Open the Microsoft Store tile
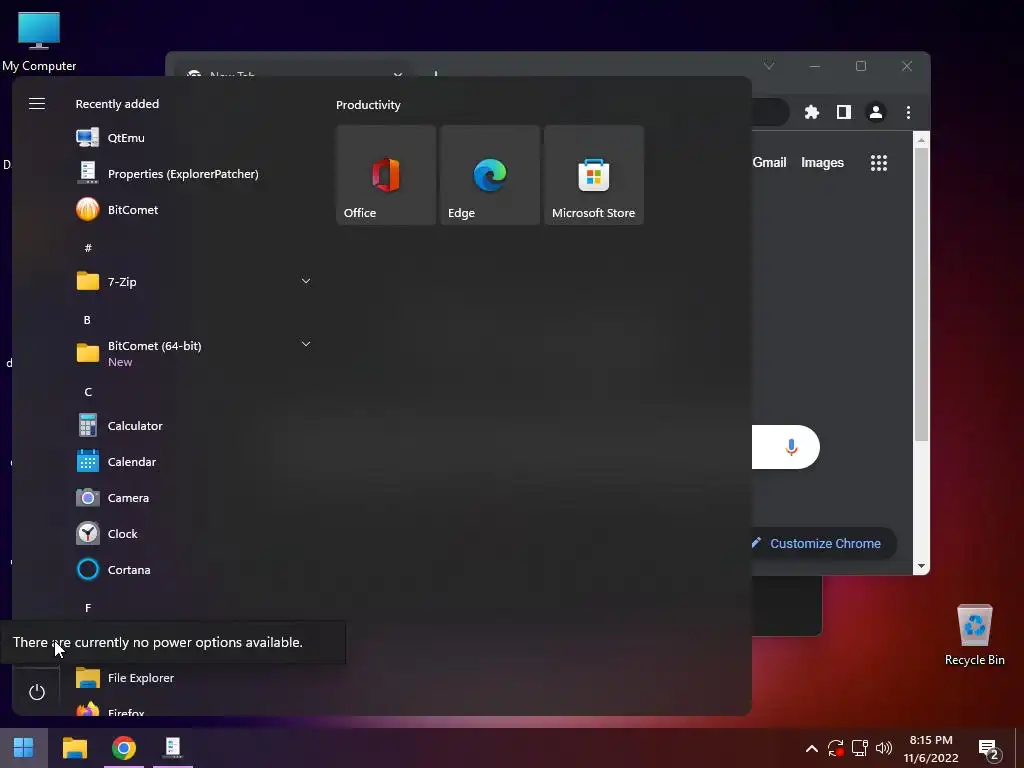The image size is (1024, 768). pos(594,175)
